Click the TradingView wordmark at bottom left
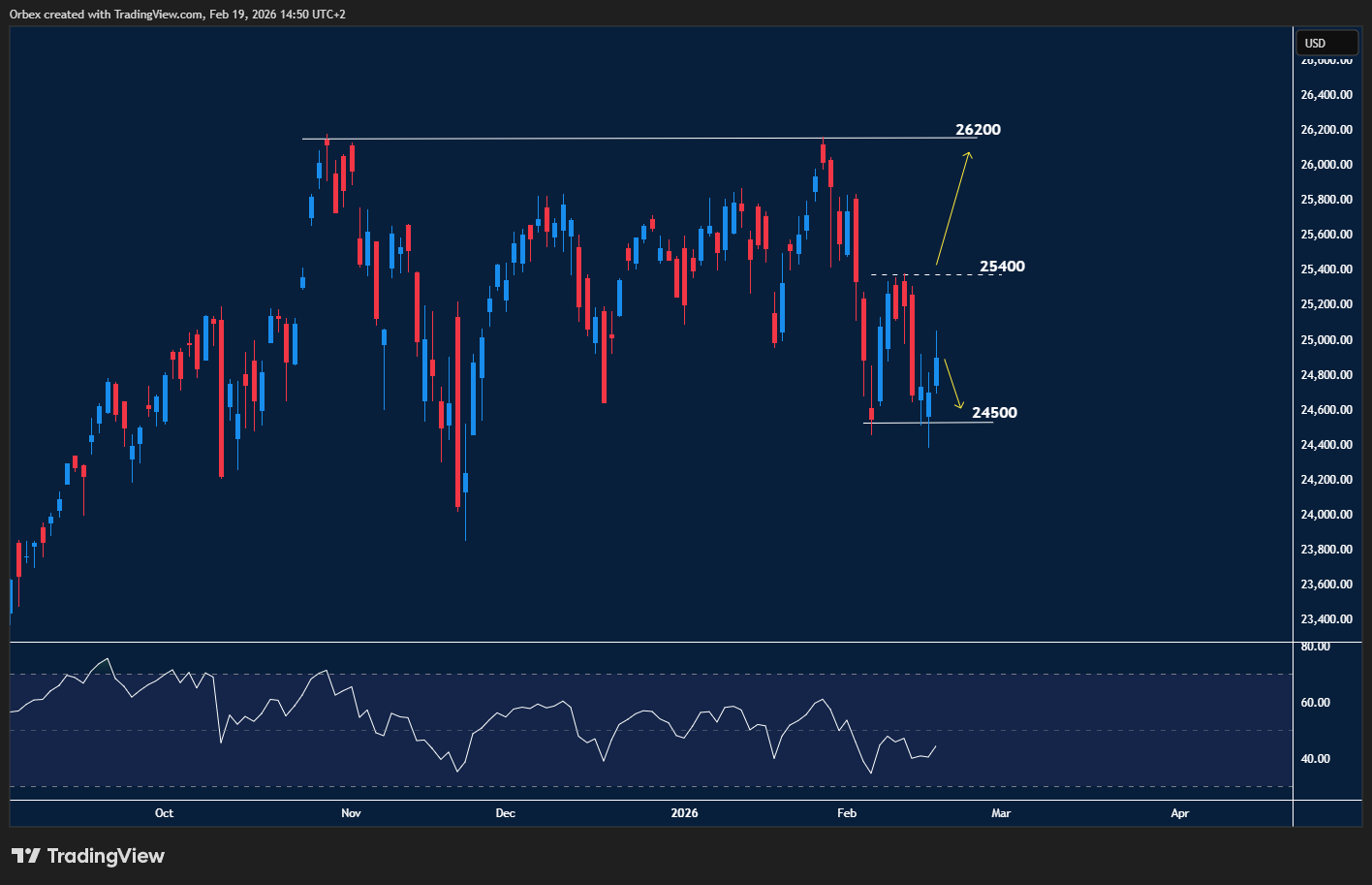The image size is (1372, 885). click(106, 856)
